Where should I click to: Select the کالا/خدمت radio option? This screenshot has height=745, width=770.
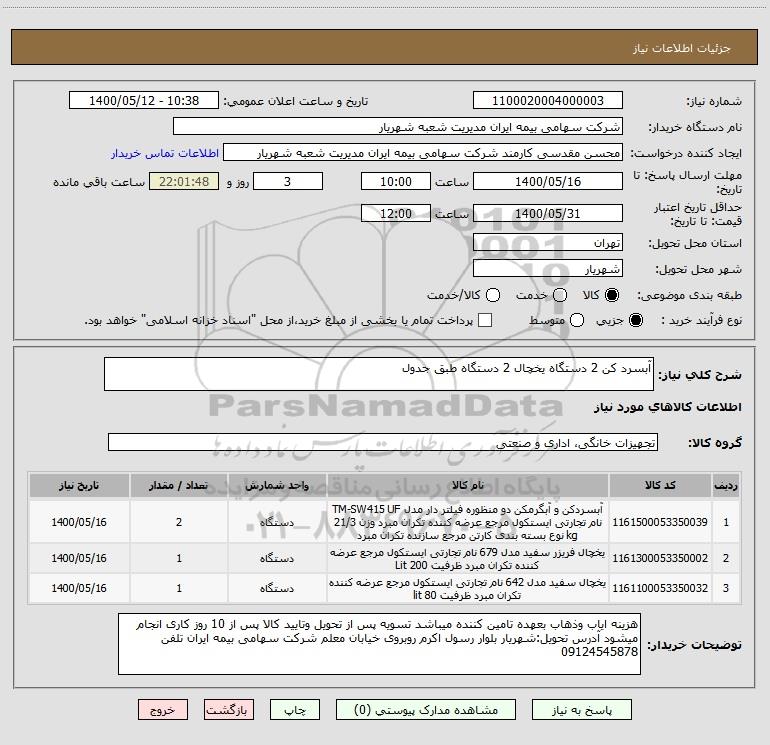493,295
